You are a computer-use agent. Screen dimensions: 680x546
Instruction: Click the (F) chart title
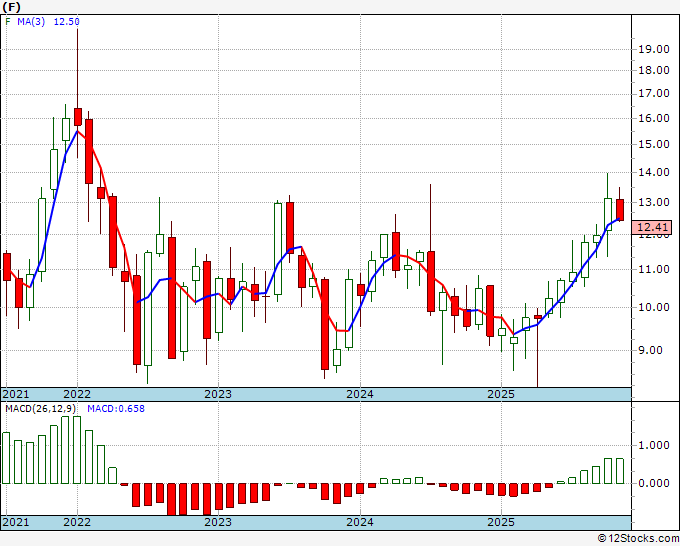coord(11,7)
